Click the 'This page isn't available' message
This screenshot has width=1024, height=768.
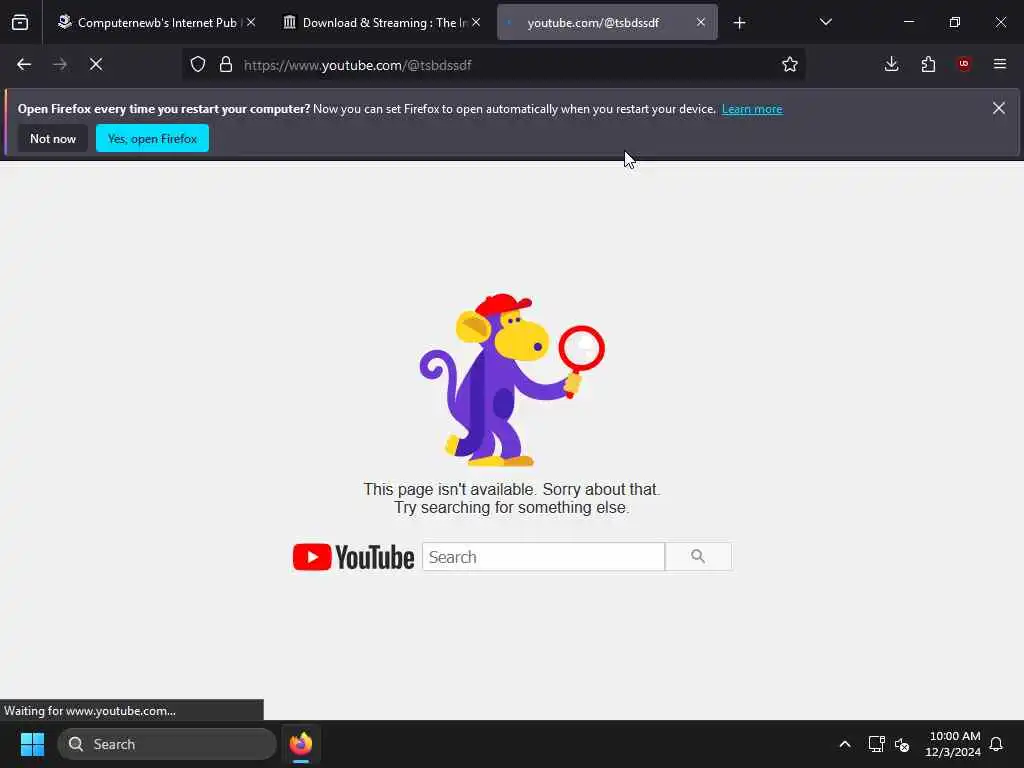coord(511,489)
